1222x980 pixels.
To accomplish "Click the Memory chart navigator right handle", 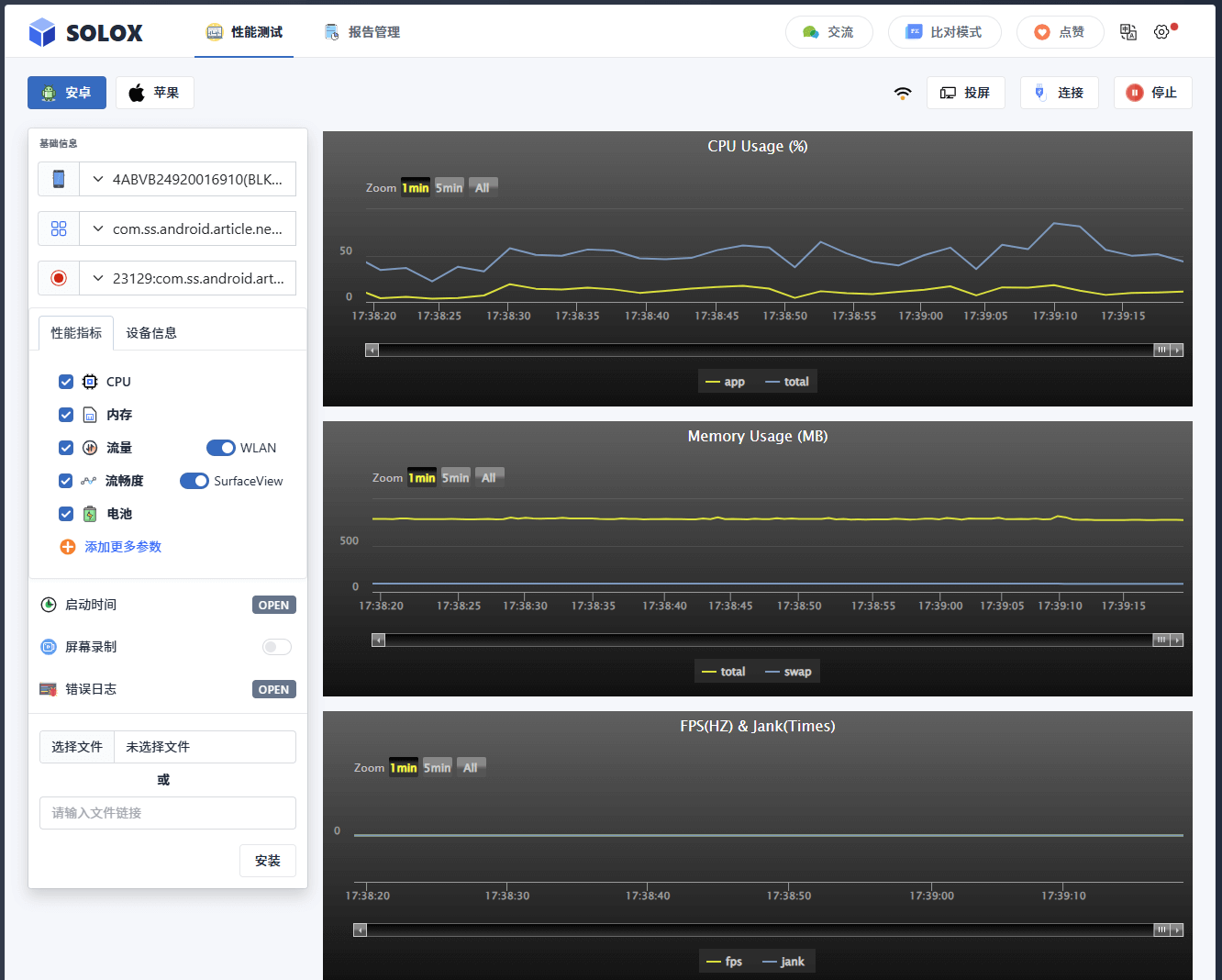I will (x=1161, y=640).
